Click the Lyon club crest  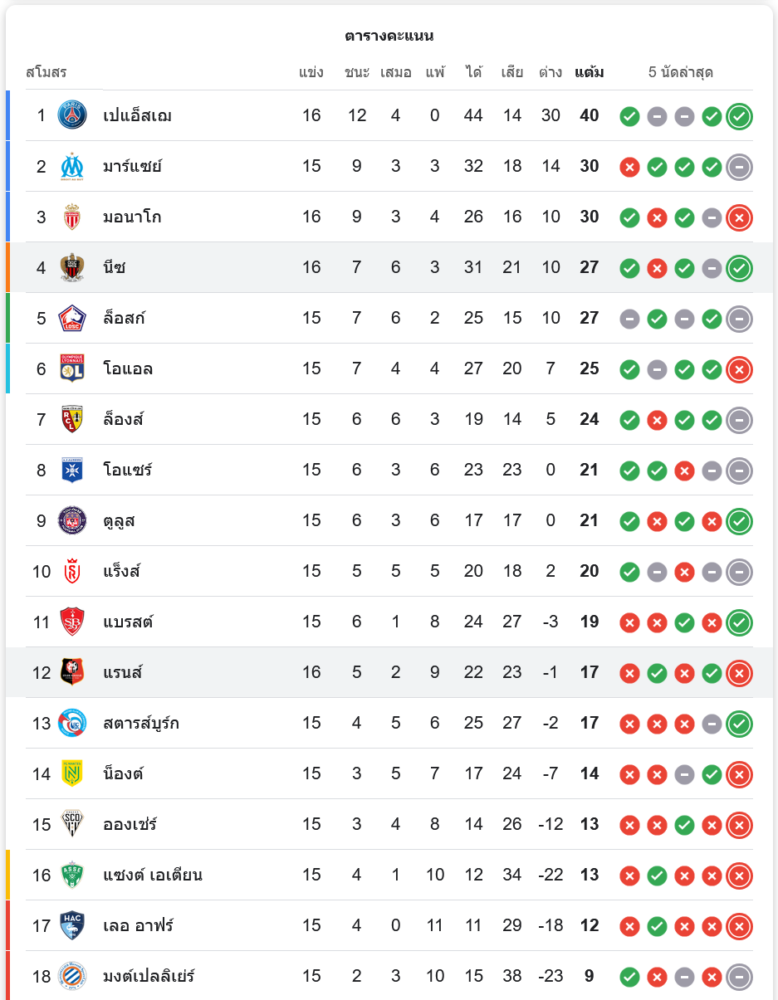click(72, 369)
